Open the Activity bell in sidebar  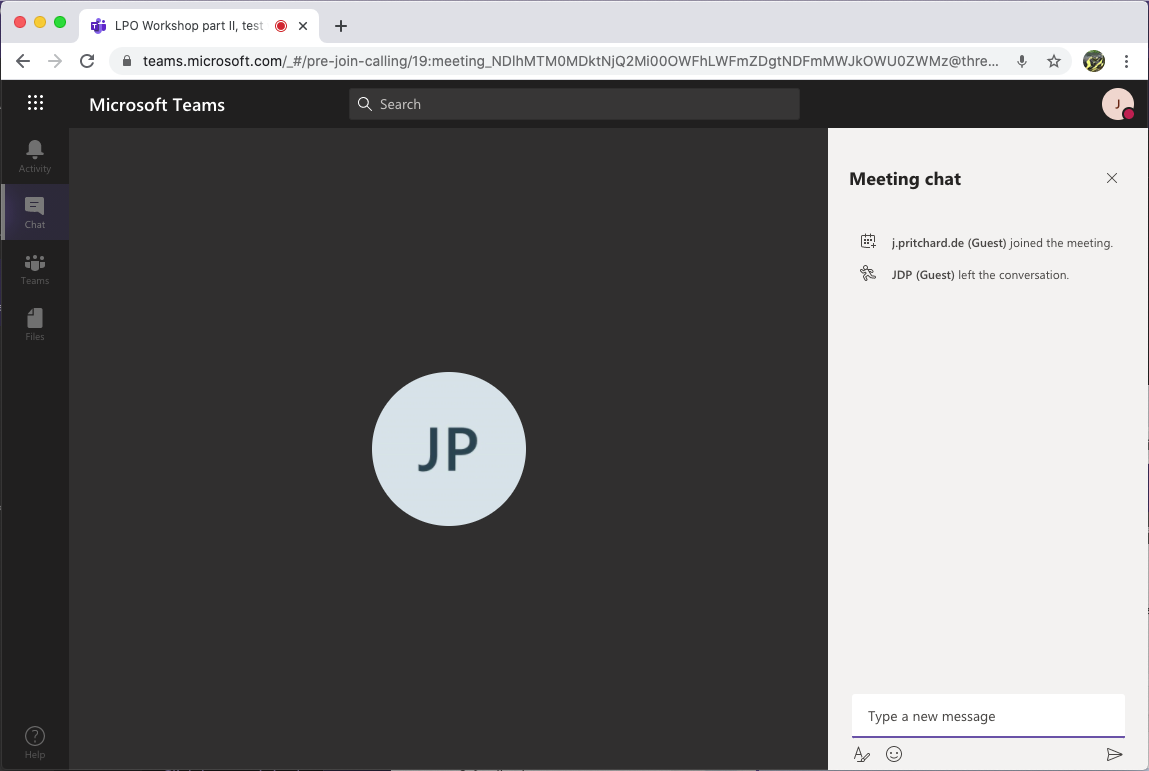35,155
